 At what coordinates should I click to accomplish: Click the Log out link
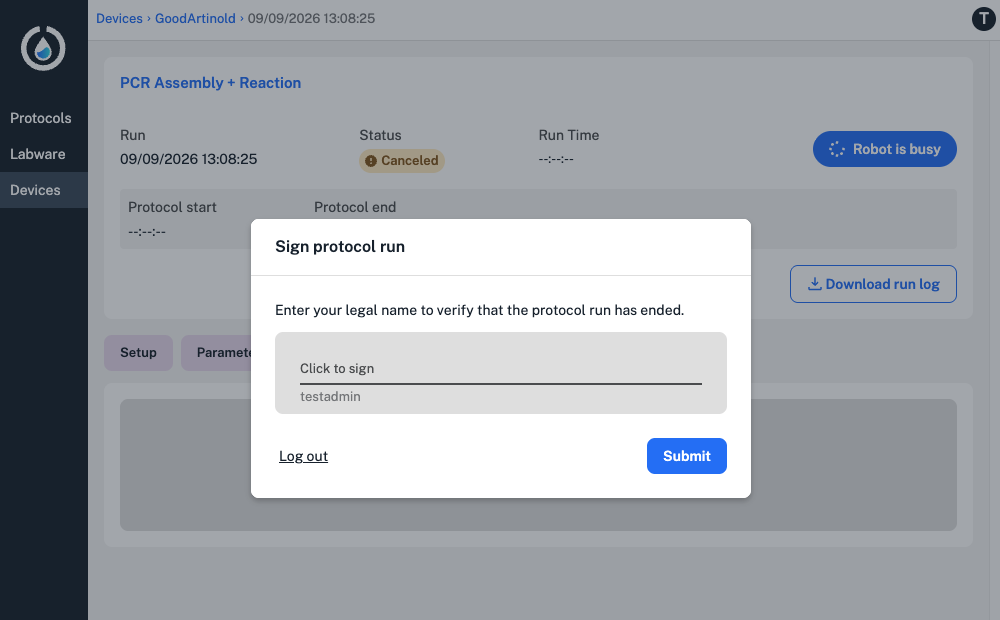pyautogui.click(x=303, y=456)
